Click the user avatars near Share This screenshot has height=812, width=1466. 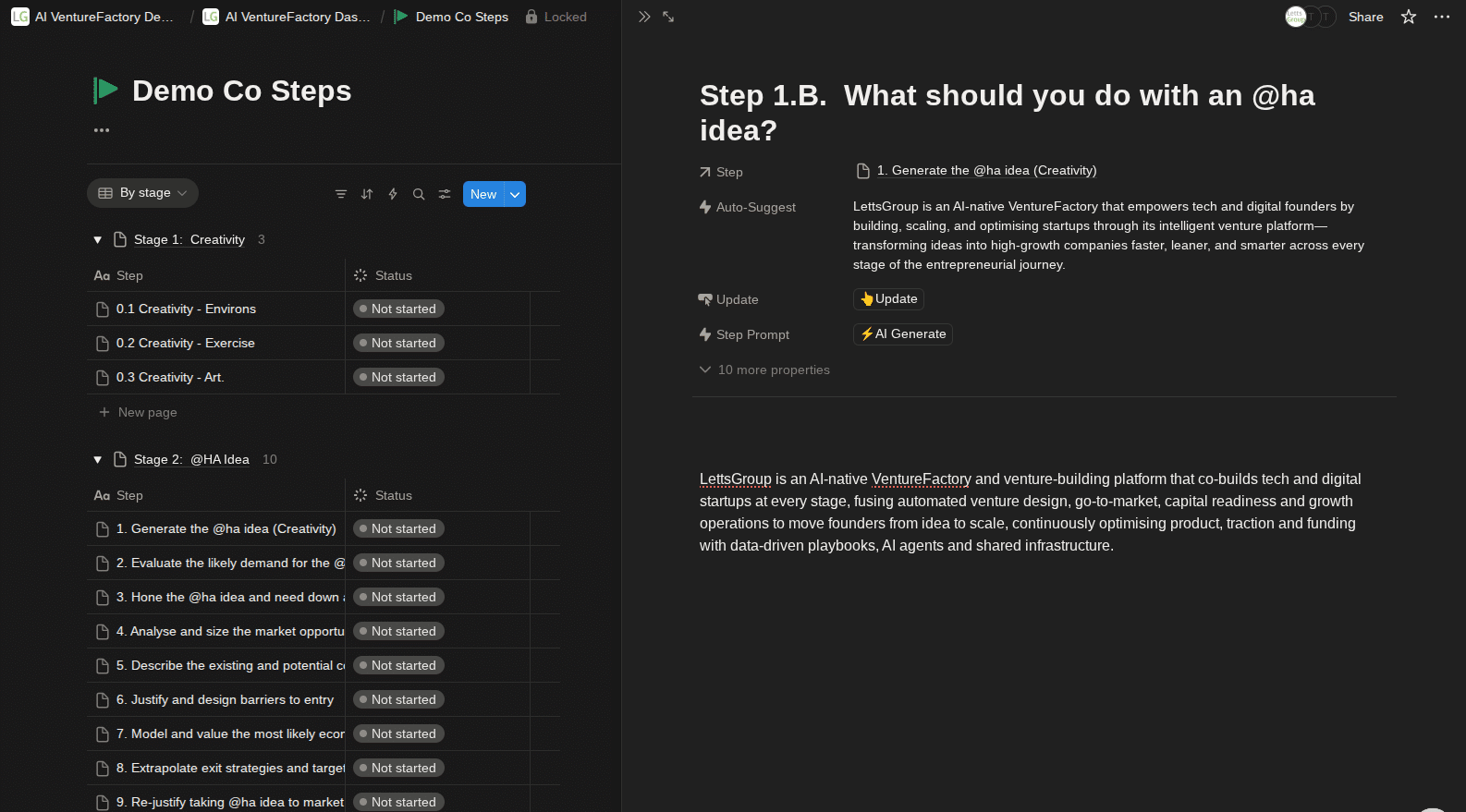pos(1311,17)
